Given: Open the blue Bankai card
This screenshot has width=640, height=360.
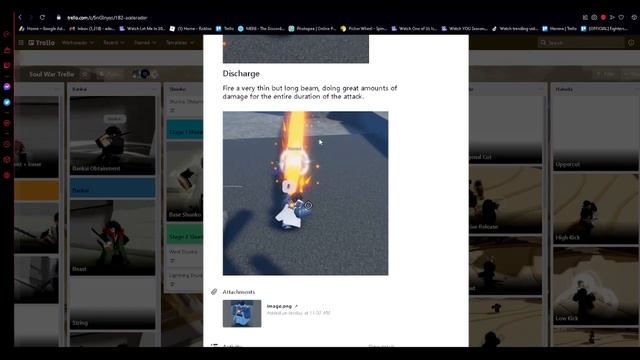Looking at the screenshot, I should coord(113,188).
